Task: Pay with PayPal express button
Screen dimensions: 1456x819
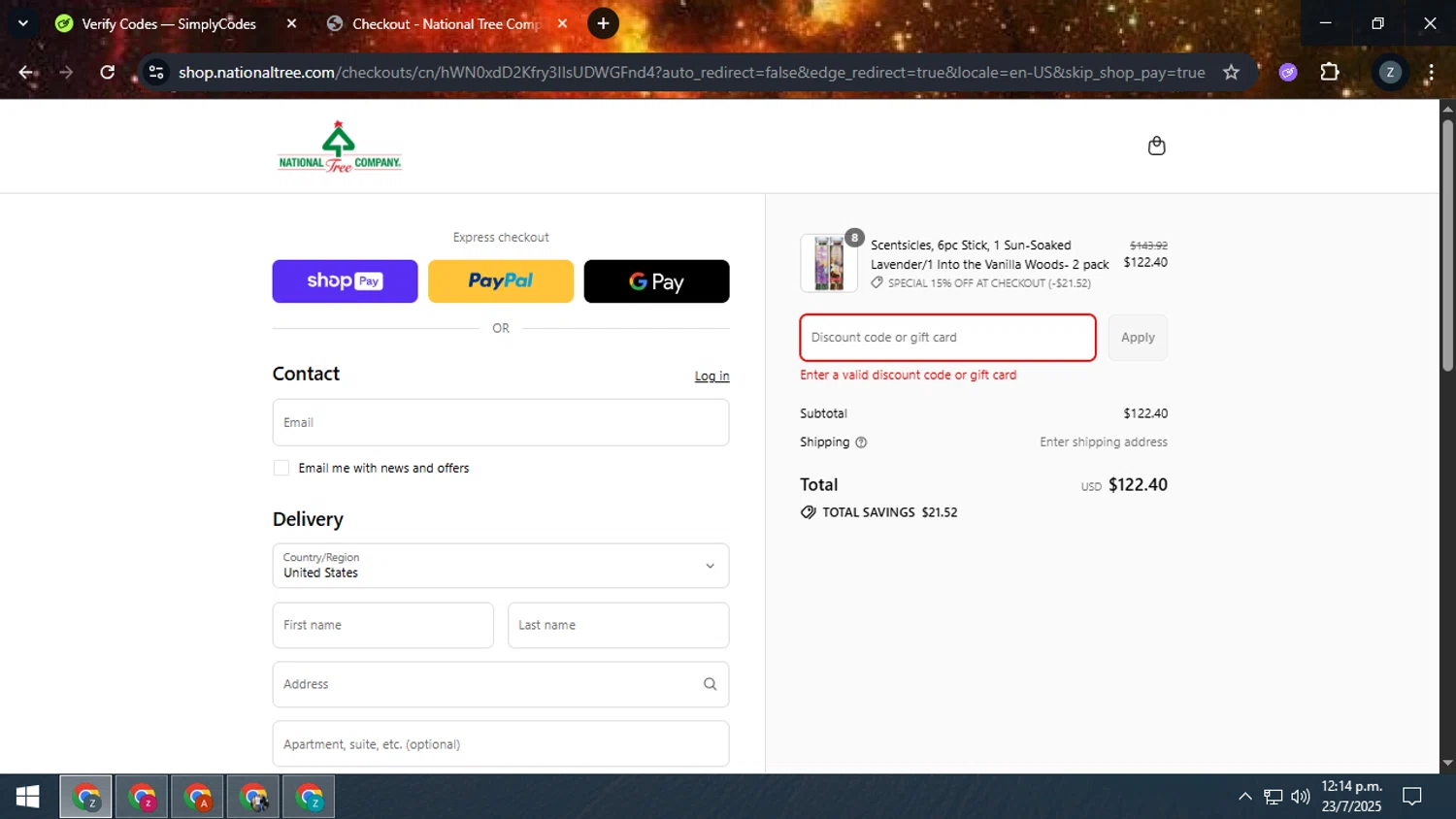Action: click(501, 281)
